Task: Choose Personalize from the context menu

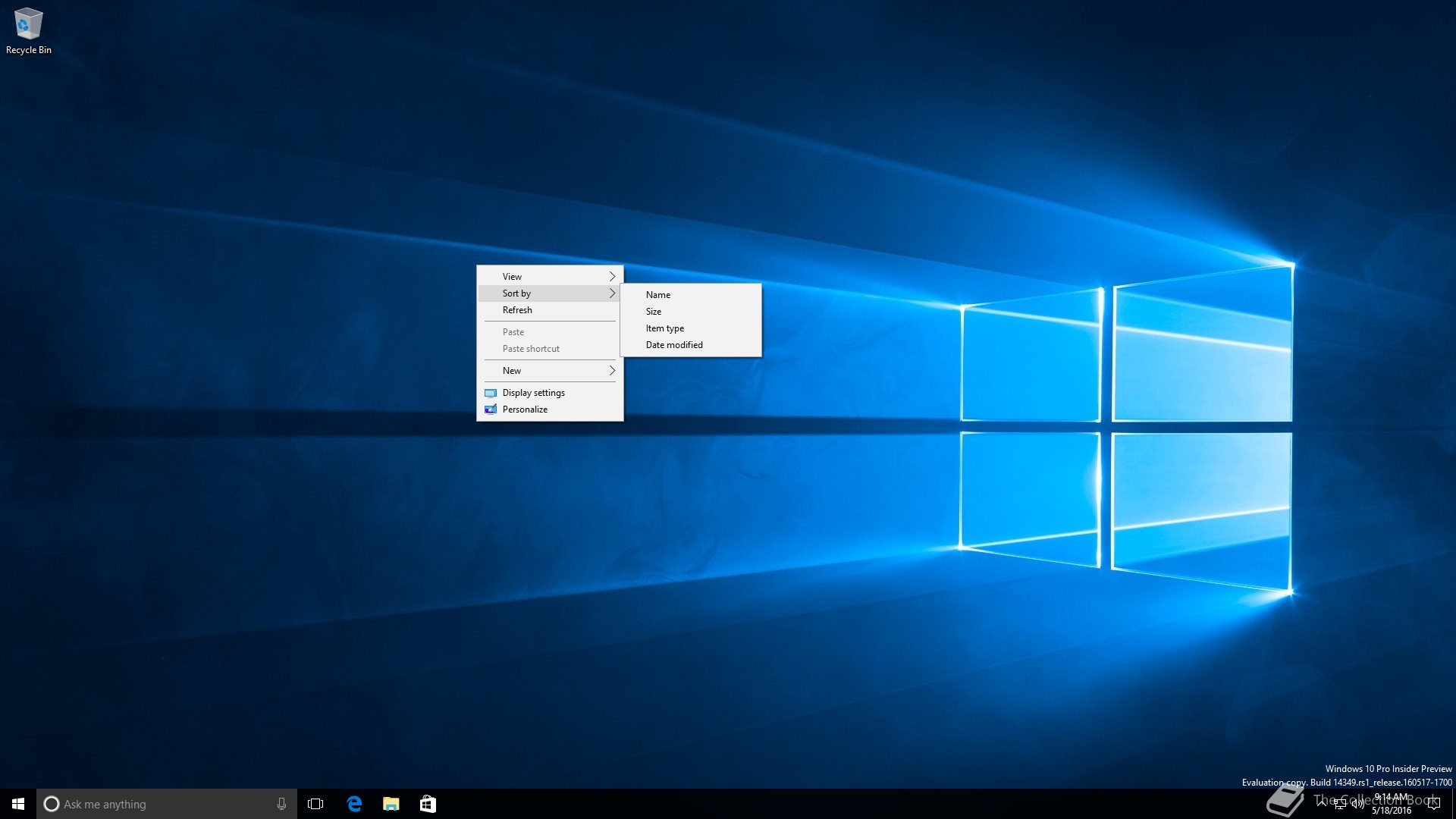Action: click(550, 409)
